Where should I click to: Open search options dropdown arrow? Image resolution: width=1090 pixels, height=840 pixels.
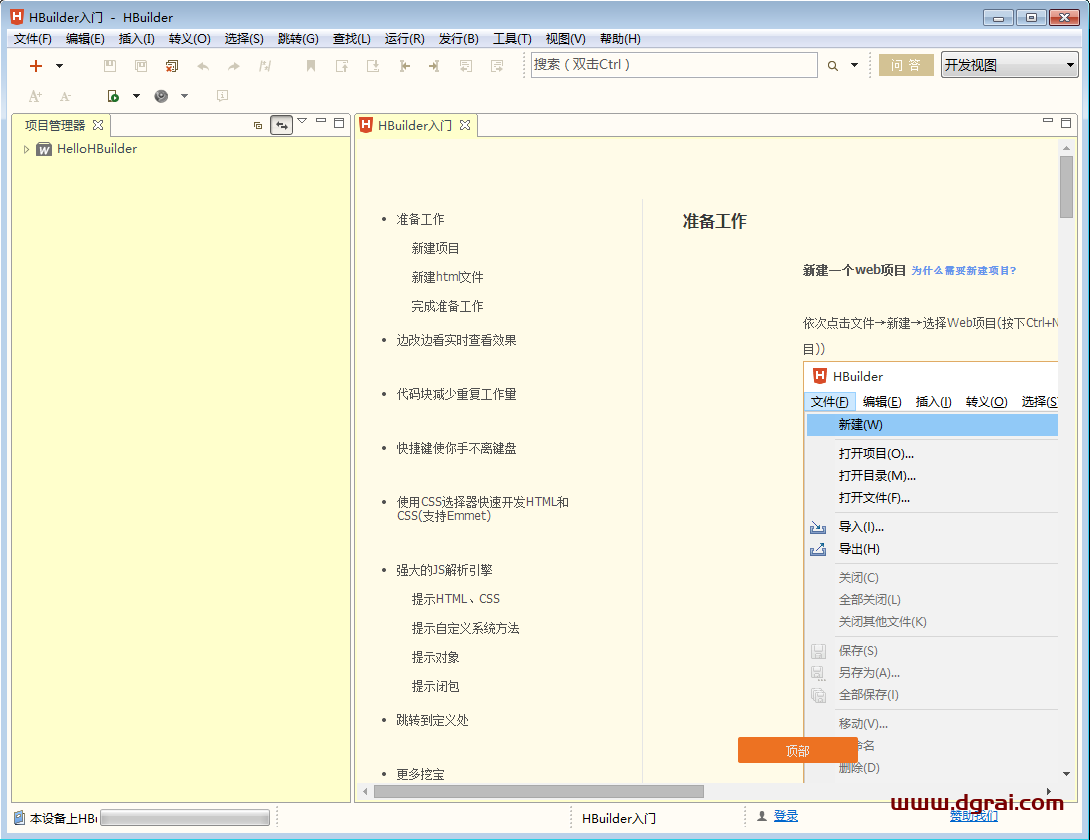pos(854,65)
